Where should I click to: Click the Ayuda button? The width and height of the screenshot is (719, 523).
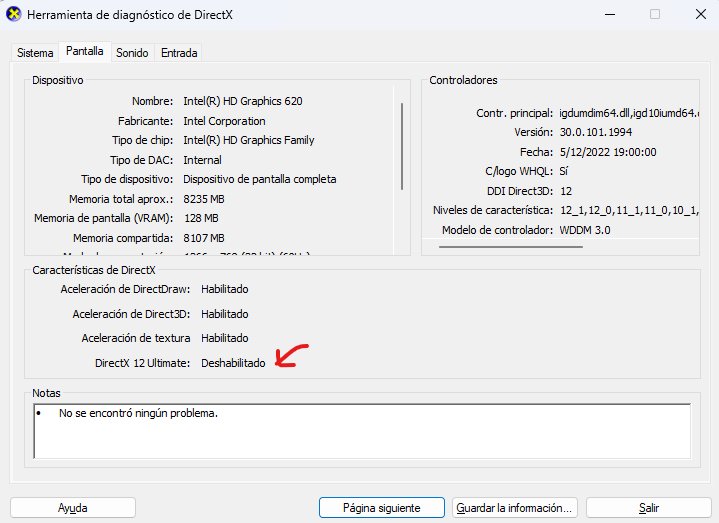coord(73,508)
